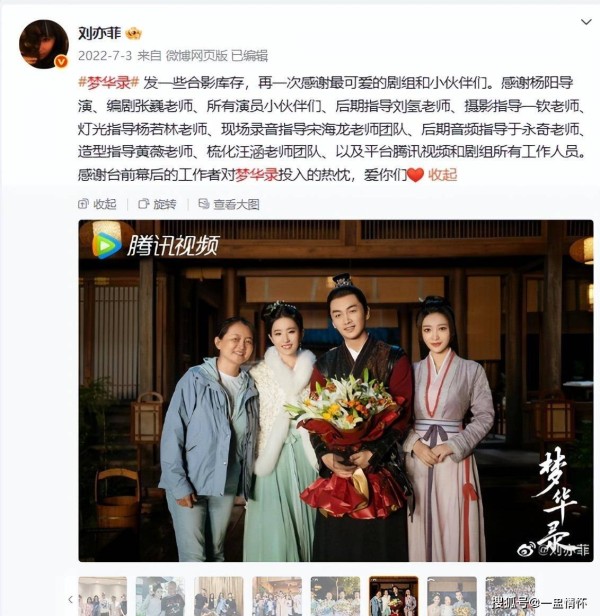
Task: Collapse post text via orange 收起 link
Action: pyautogui.click(x=442, y=174)
